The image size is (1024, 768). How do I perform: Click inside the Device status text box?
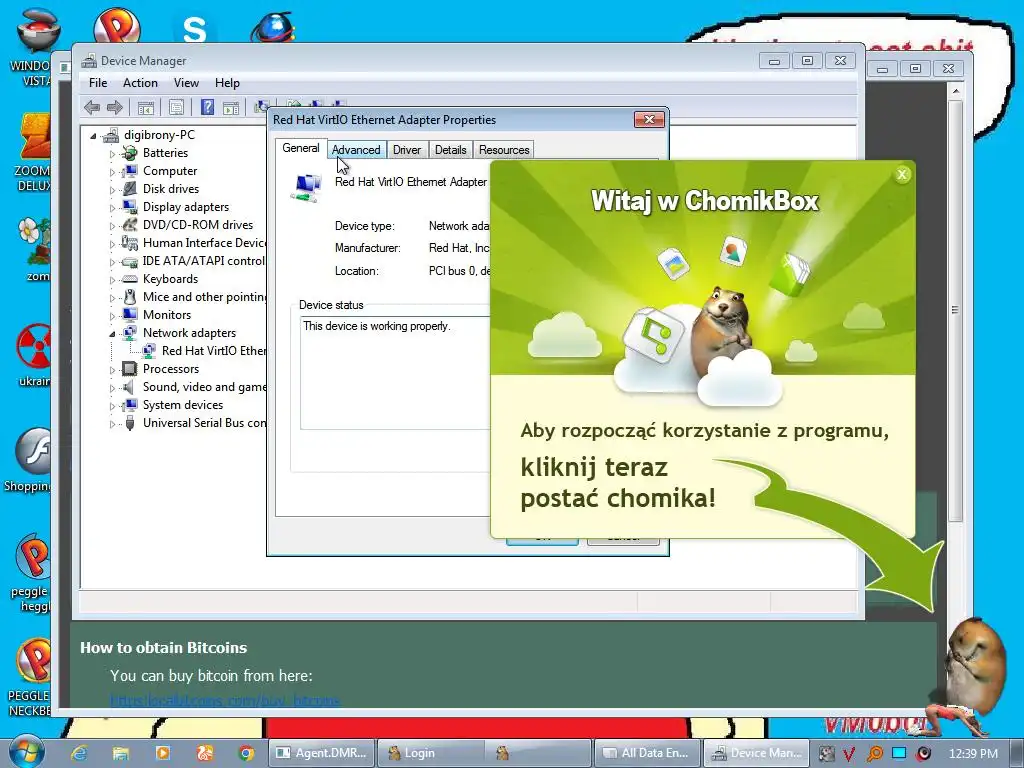coord(394,373)
